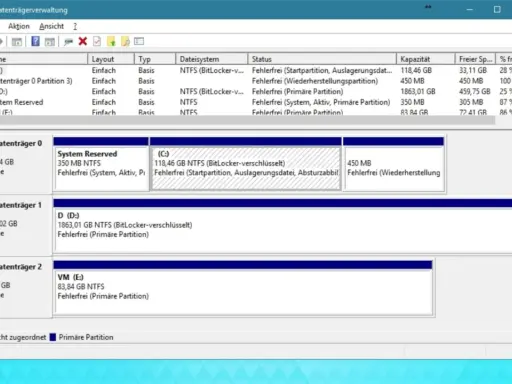
Task: Click the horizontal scrollbar of volume list
Action: [247, 120]
